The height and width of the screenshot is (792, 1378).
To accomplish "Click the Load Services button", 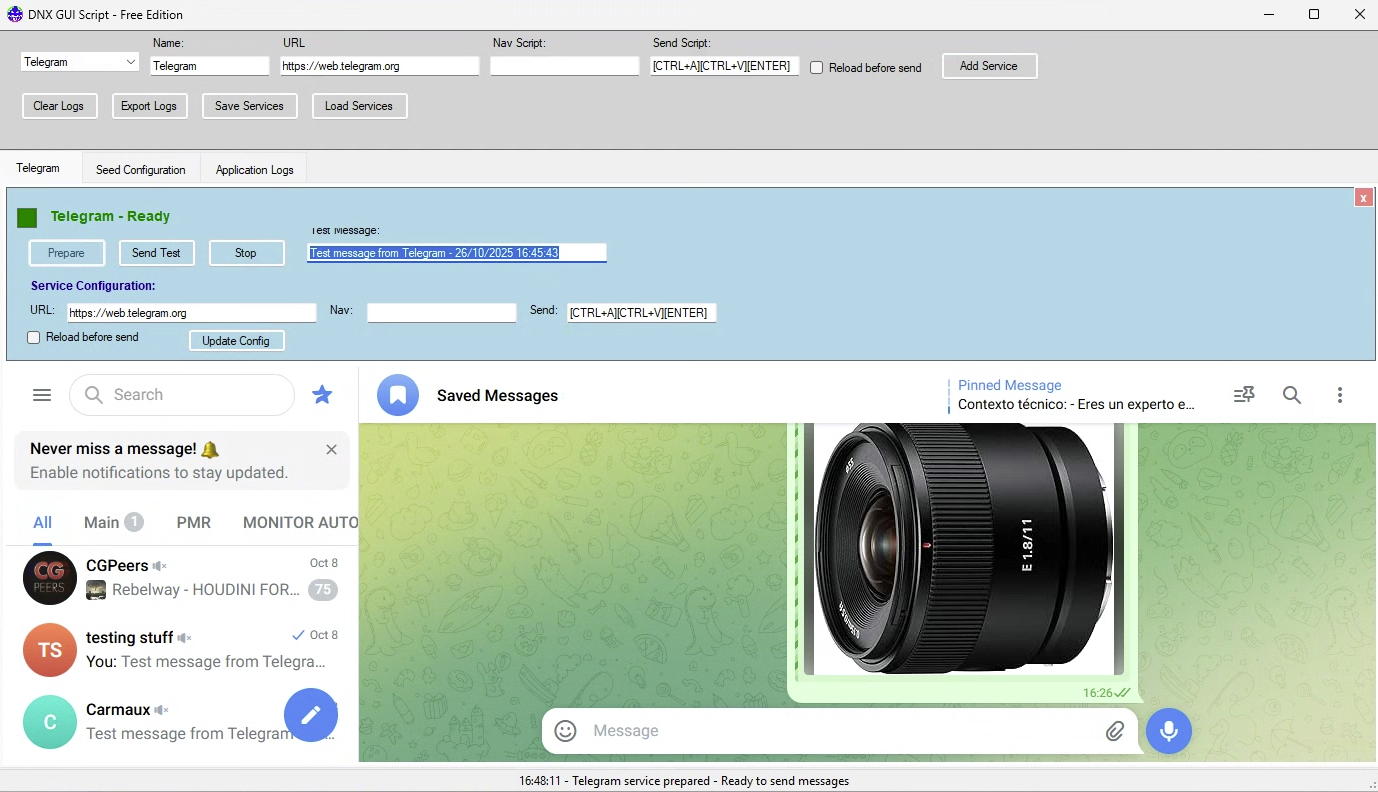I will 359,106.
